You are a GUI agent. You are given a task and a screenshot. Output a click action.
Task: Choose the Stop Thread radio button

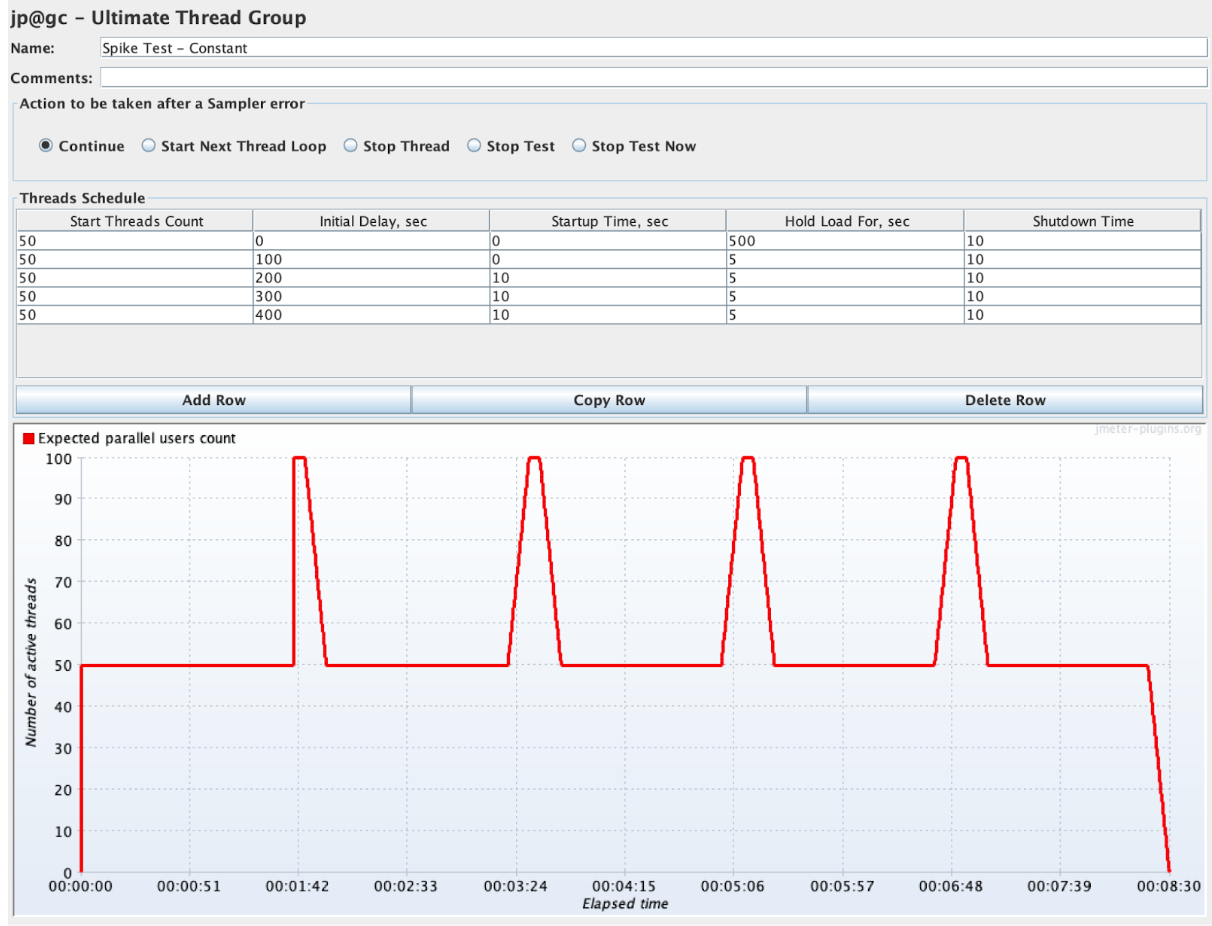click(x=351, y=146)
